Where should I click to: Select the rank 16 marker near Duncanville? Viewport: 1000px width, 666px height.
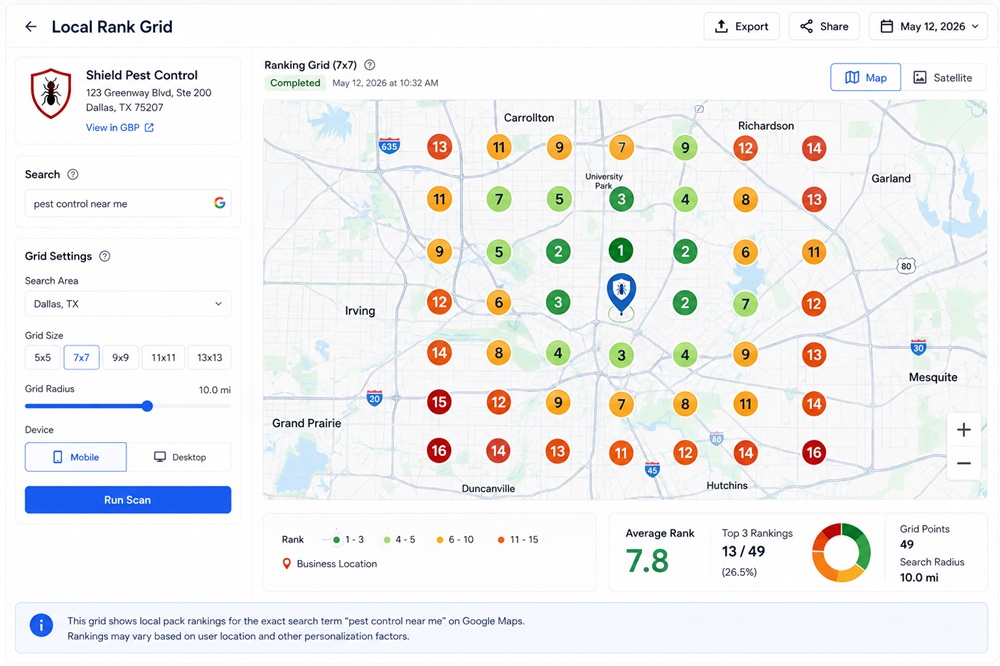coord(439,450)
